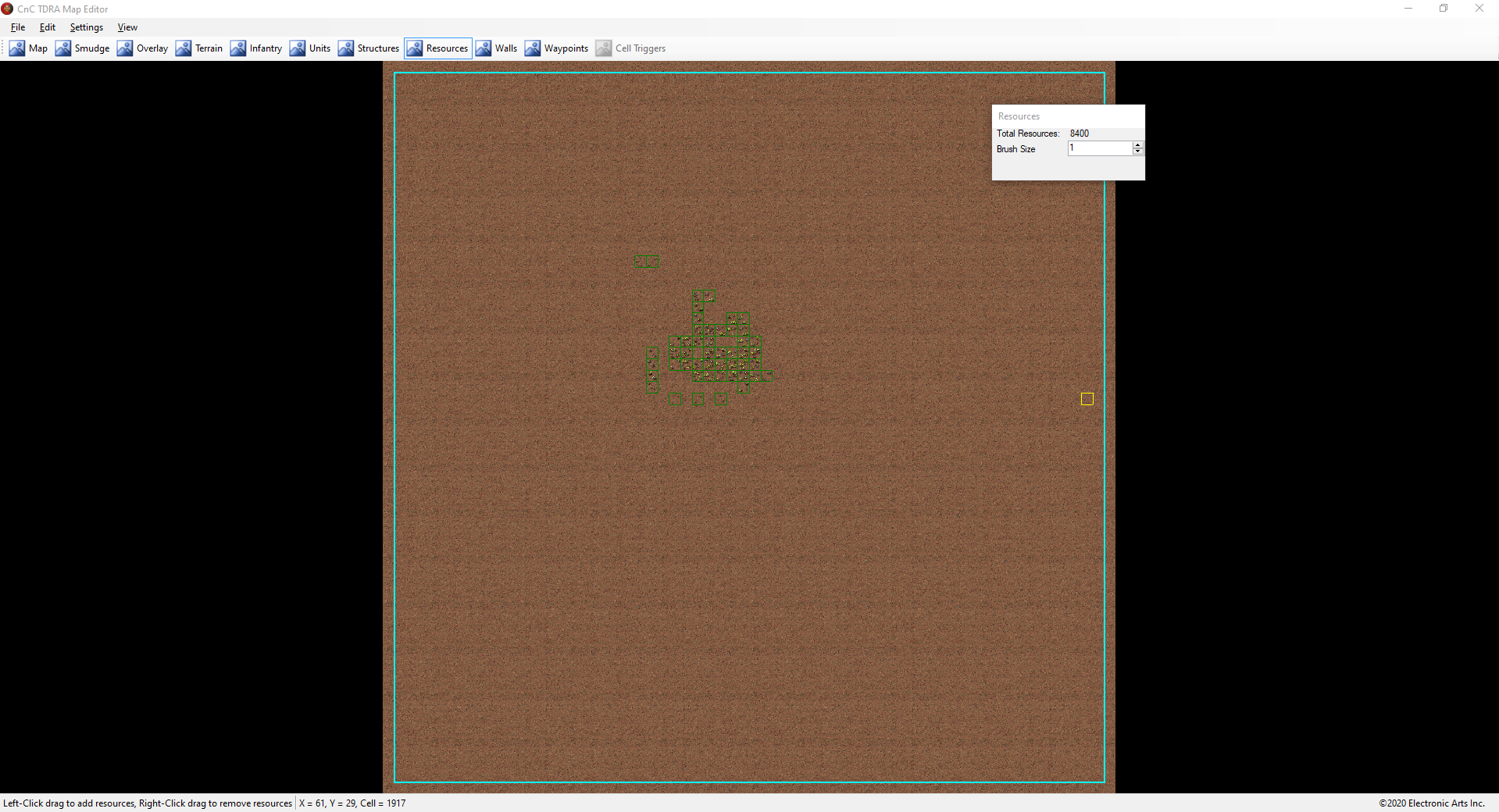Click the Total Resources value 8400
This screenshot has width=1499, height=812.
point(1080,134)
